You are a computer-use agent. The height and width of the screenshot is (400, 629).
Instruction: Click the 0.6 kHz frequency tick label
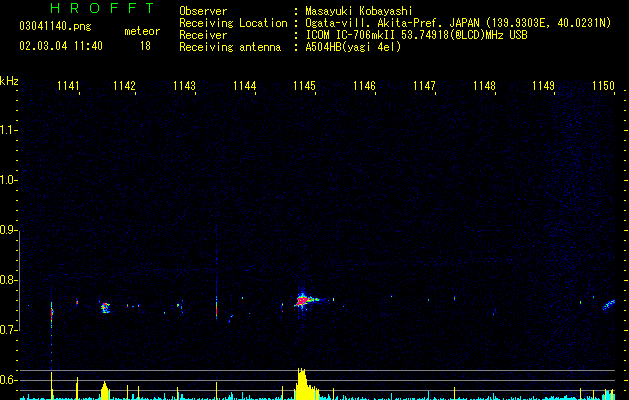coord(9,380)
